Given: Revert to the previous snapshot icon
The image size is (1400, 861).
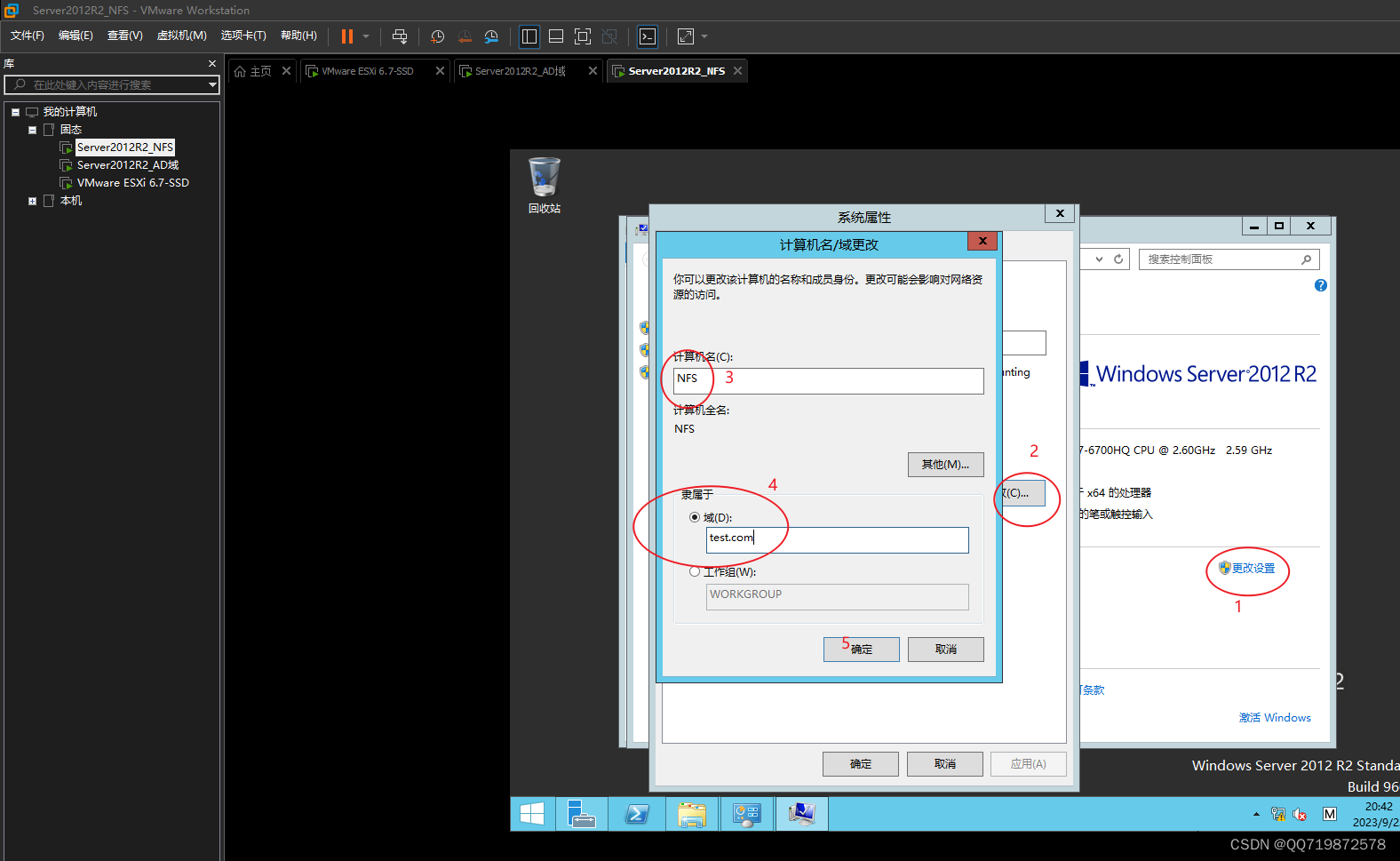Looking at the screenshot, I should (465, 36).
